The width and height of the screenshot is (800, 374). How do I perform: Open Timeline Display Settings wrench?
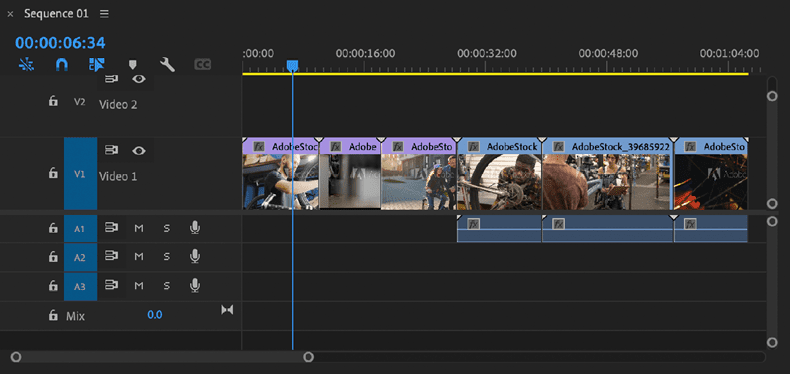pyautogui.click(x=167, y=64)
